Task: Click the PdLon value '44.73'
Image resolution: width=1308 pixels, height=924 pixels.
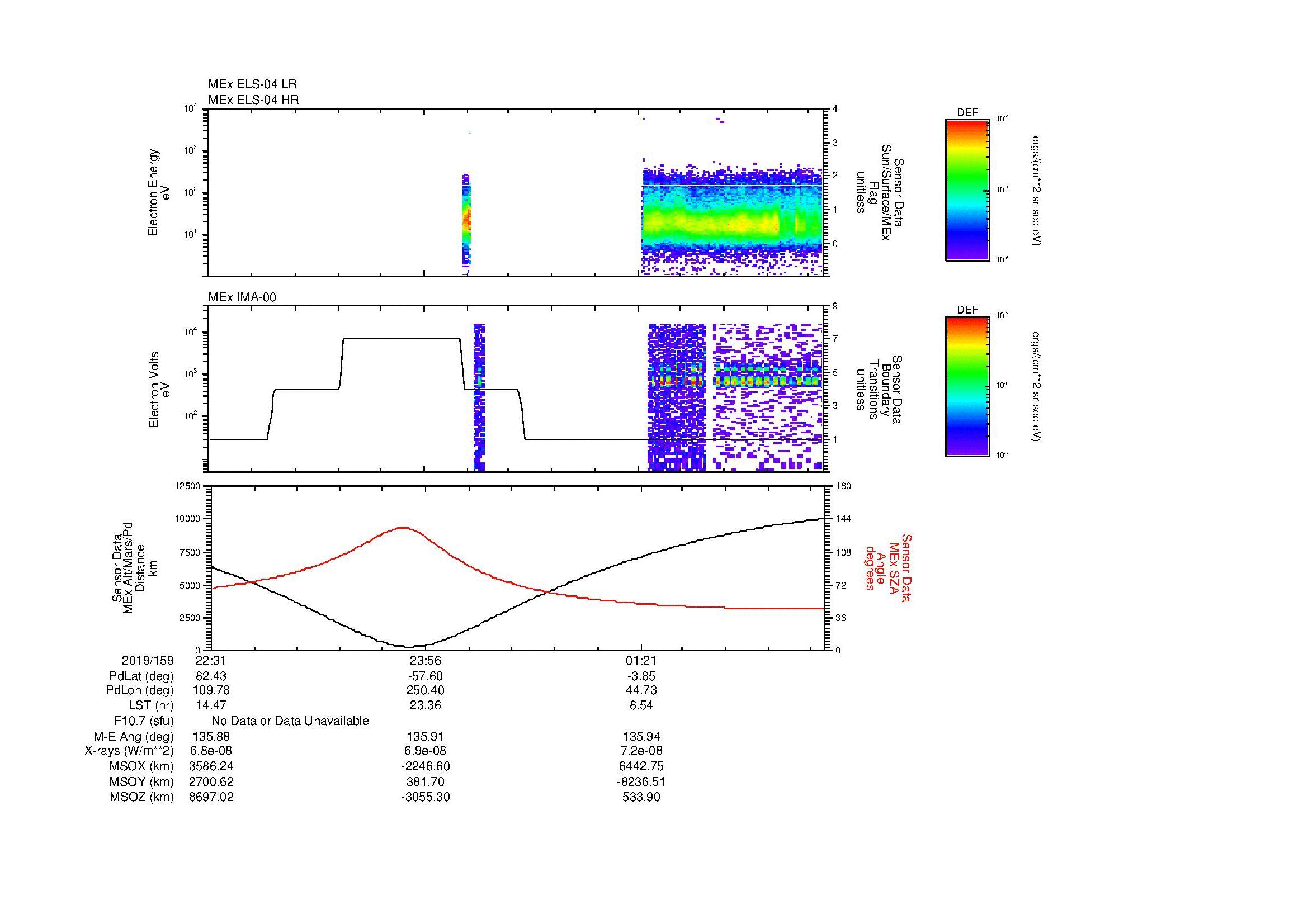Action: (641, 690)
